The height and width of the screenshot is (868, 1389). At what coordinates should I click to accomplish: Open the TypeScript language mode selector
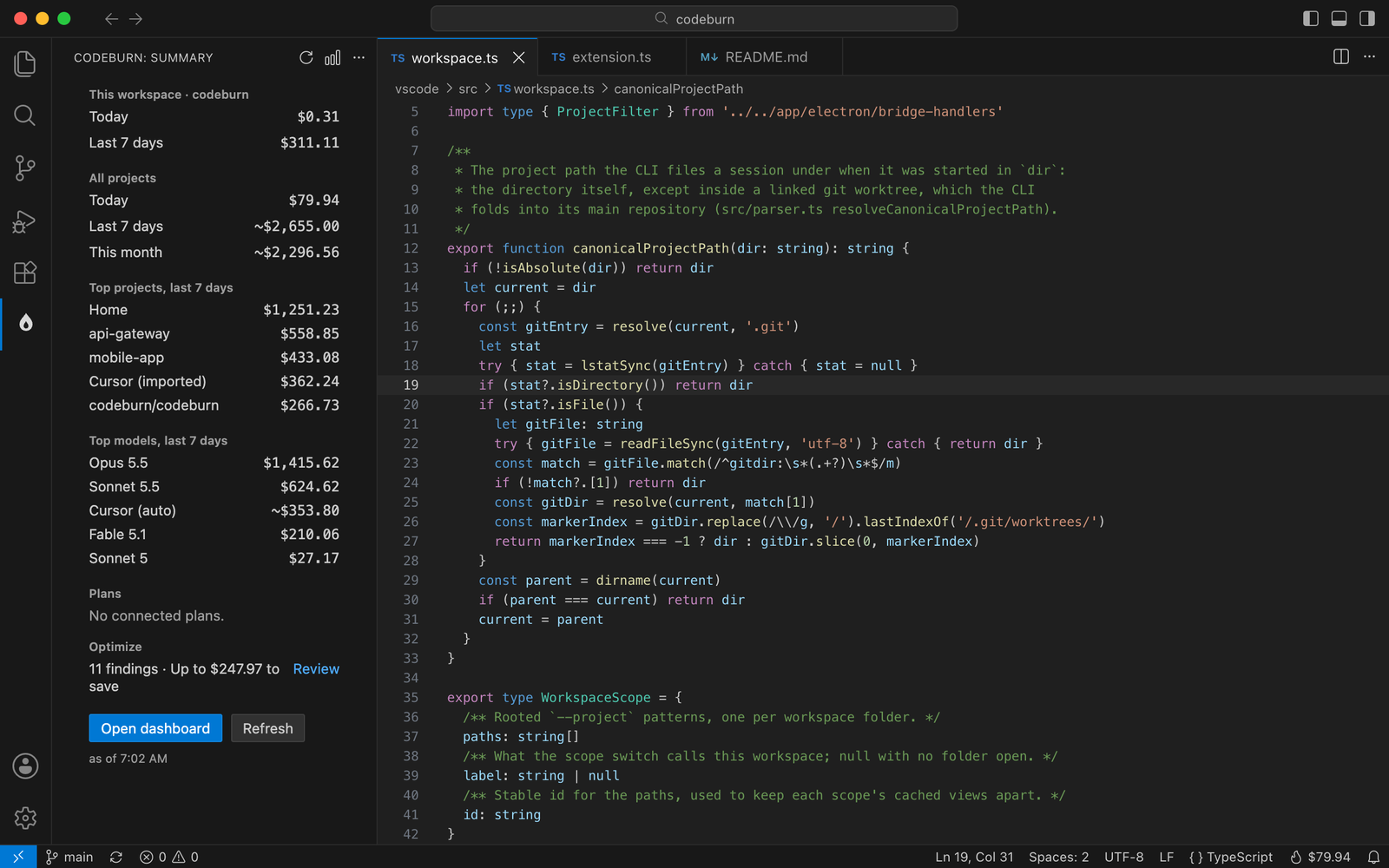click(x=1231, y=857)
